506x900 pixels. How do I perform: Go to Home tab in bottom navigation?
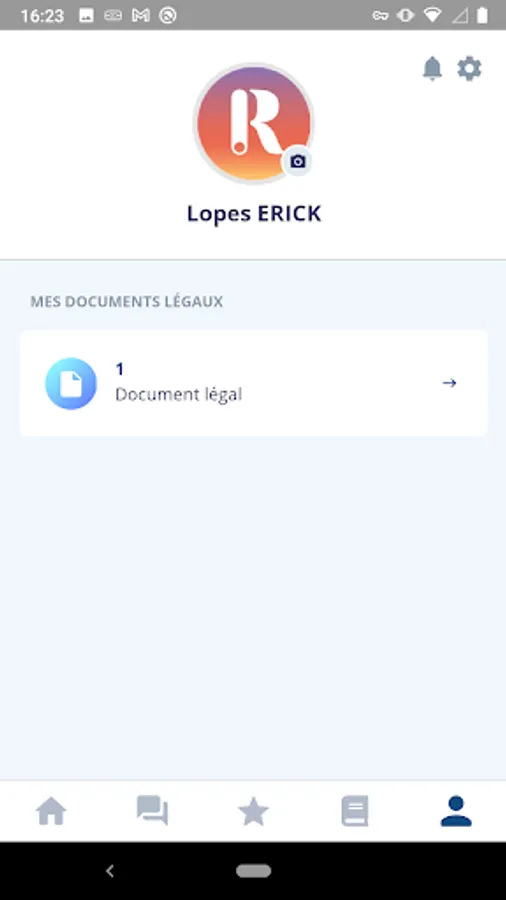(51, 811)
